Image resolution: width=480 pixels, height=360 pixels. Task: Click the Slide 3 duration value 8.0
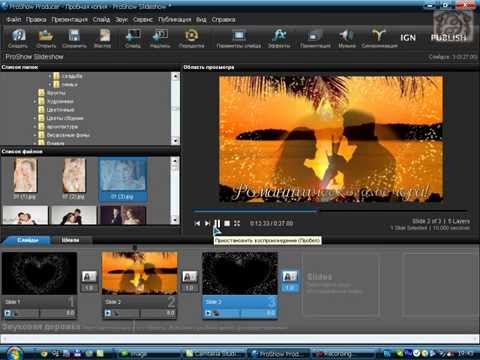271,313
